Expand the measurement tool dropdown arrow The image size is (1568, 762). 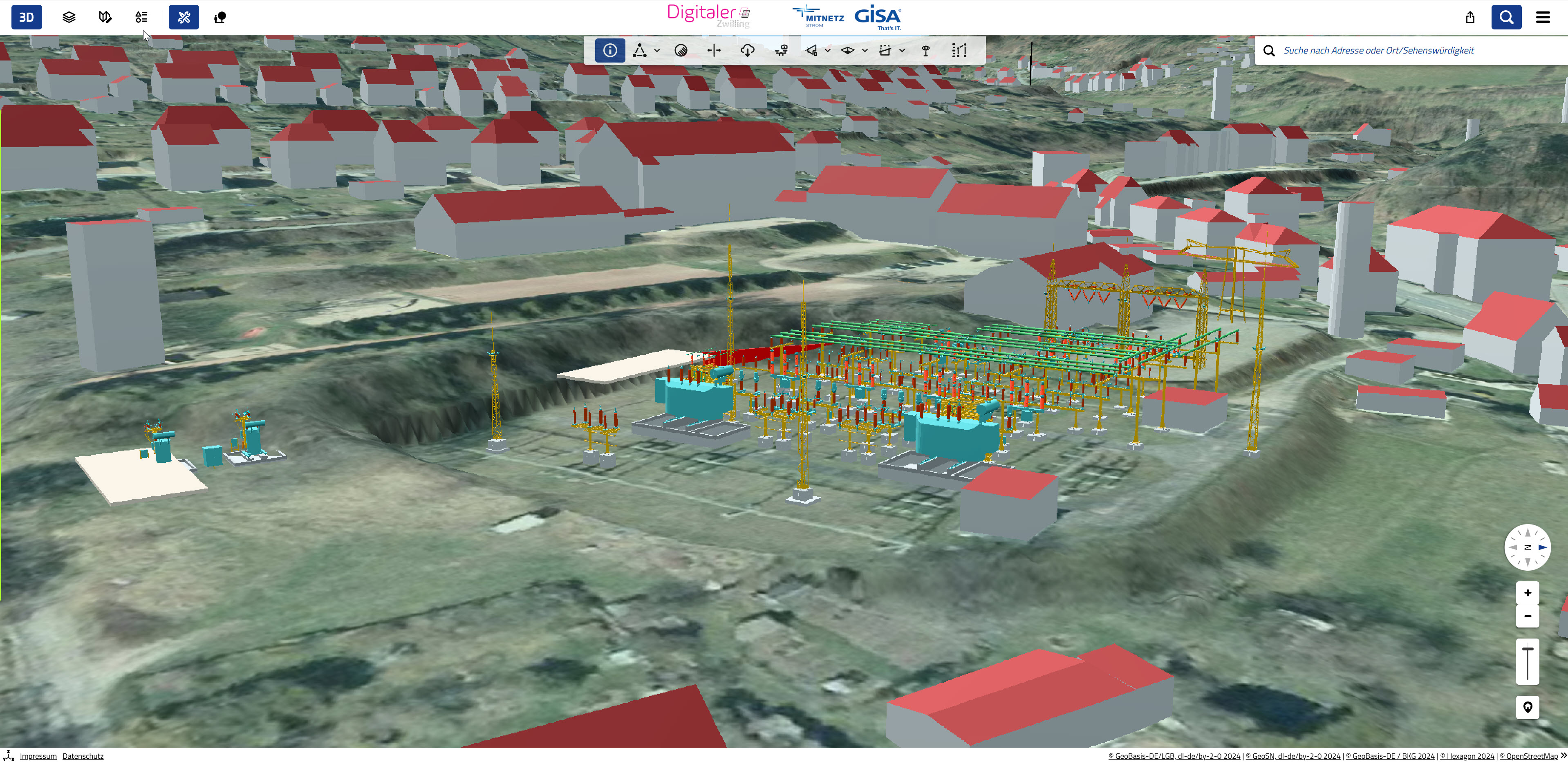click(x=657, y=51)
